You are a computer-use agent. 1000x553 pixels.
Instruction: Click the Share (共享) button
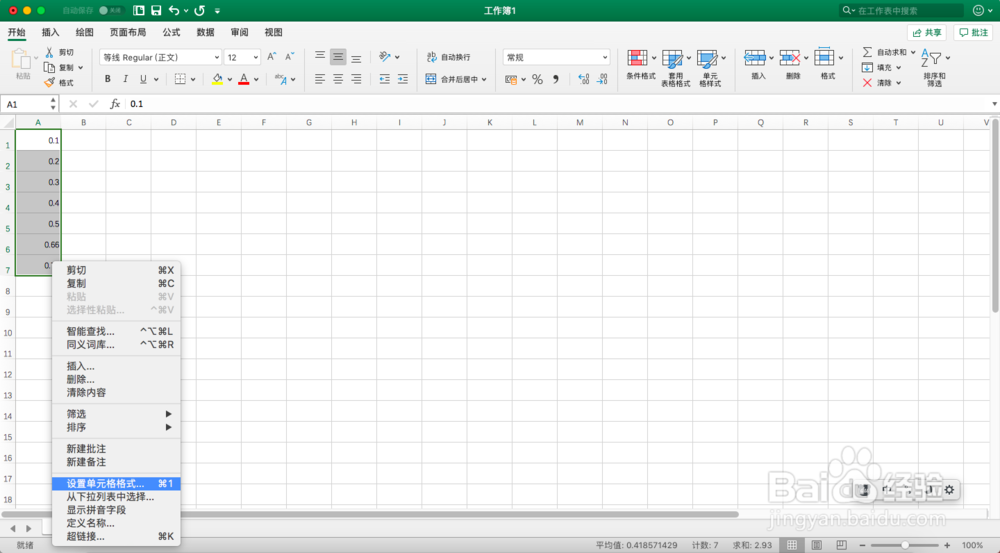tap(927, 33)
